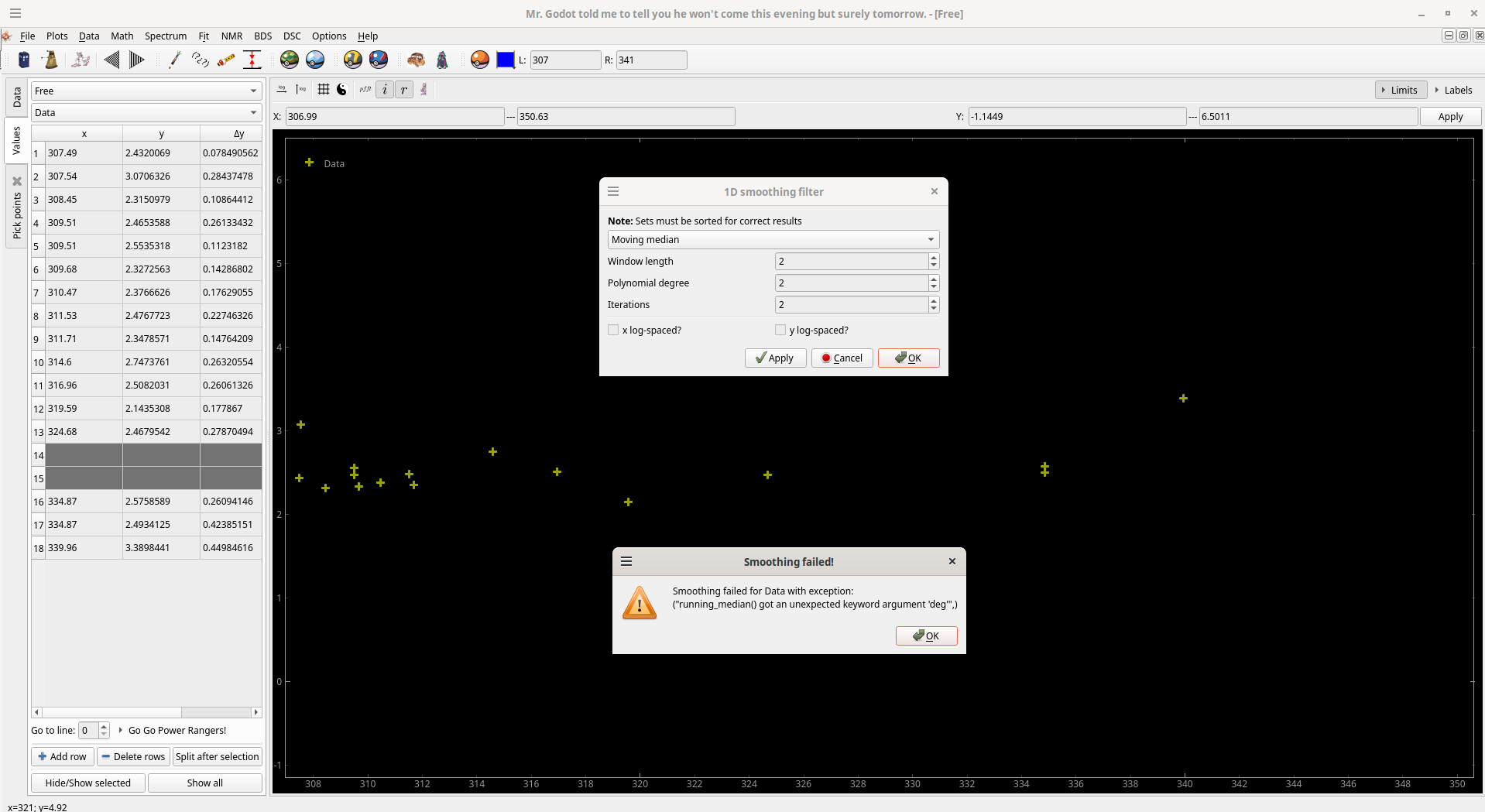Click the yin-yang icon in plot toolbar
The width and height of the screenshot is (1485, 812).
tap(341, 90)
